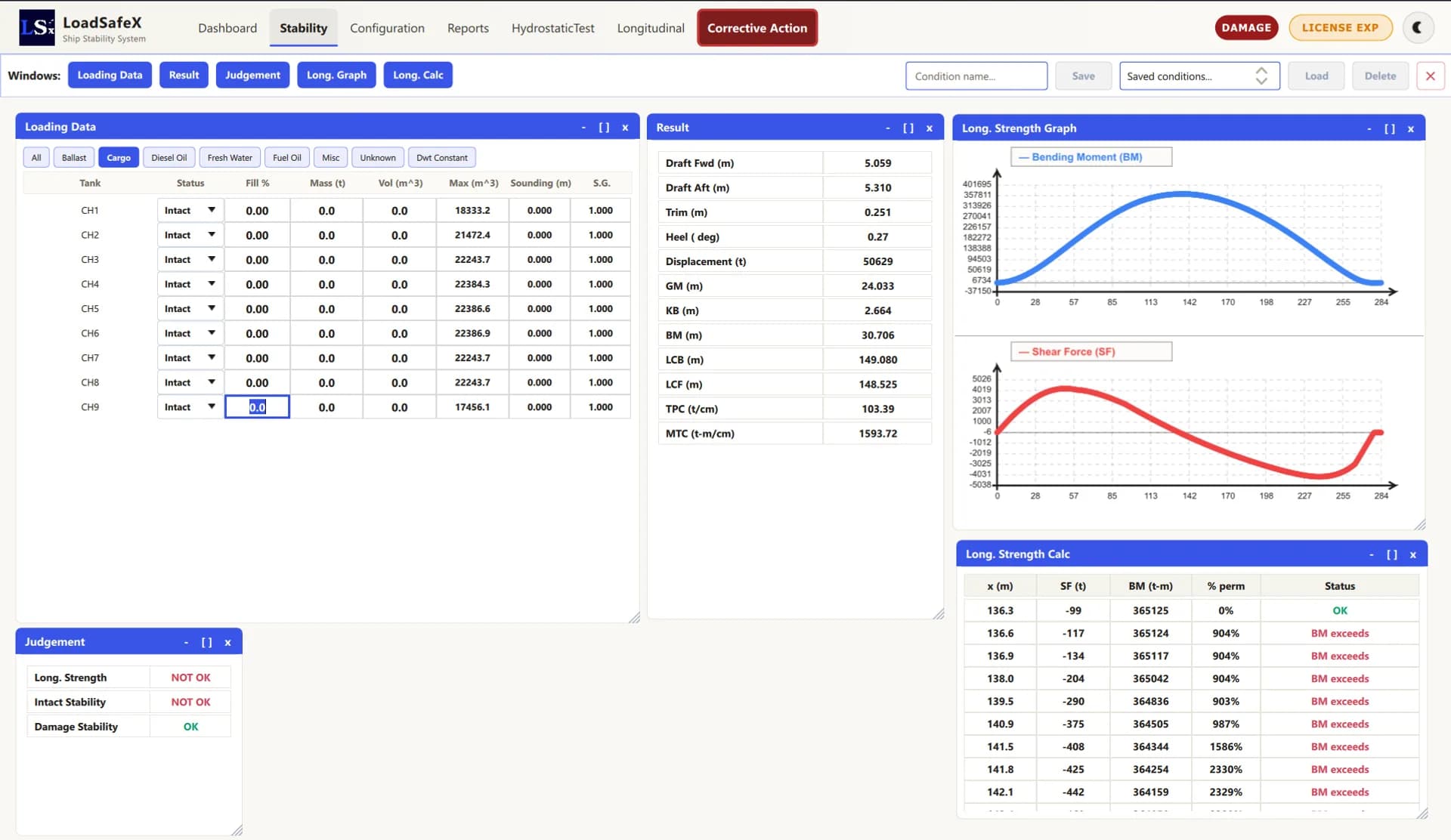
Task: Click the LICENSE EXP badge
Action: [1340, 28]
